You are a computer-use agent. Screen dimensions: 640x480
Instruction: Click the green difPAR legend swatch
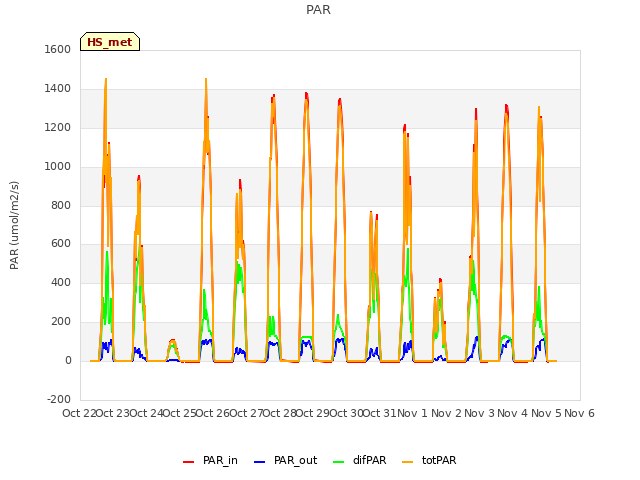(339, 462)
